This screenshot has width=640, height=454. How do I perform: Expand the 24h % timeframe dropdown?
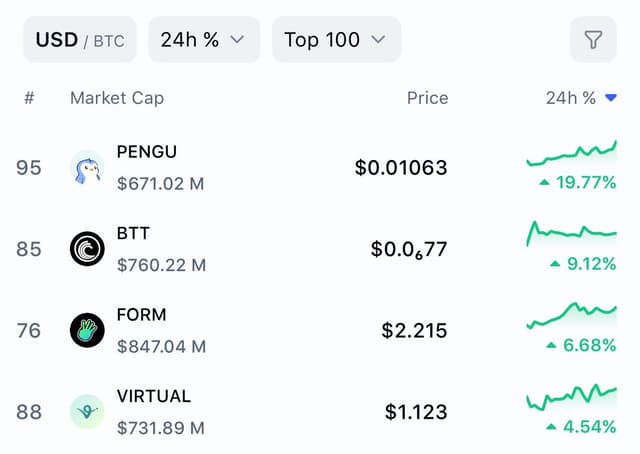[x=204, y=40]
